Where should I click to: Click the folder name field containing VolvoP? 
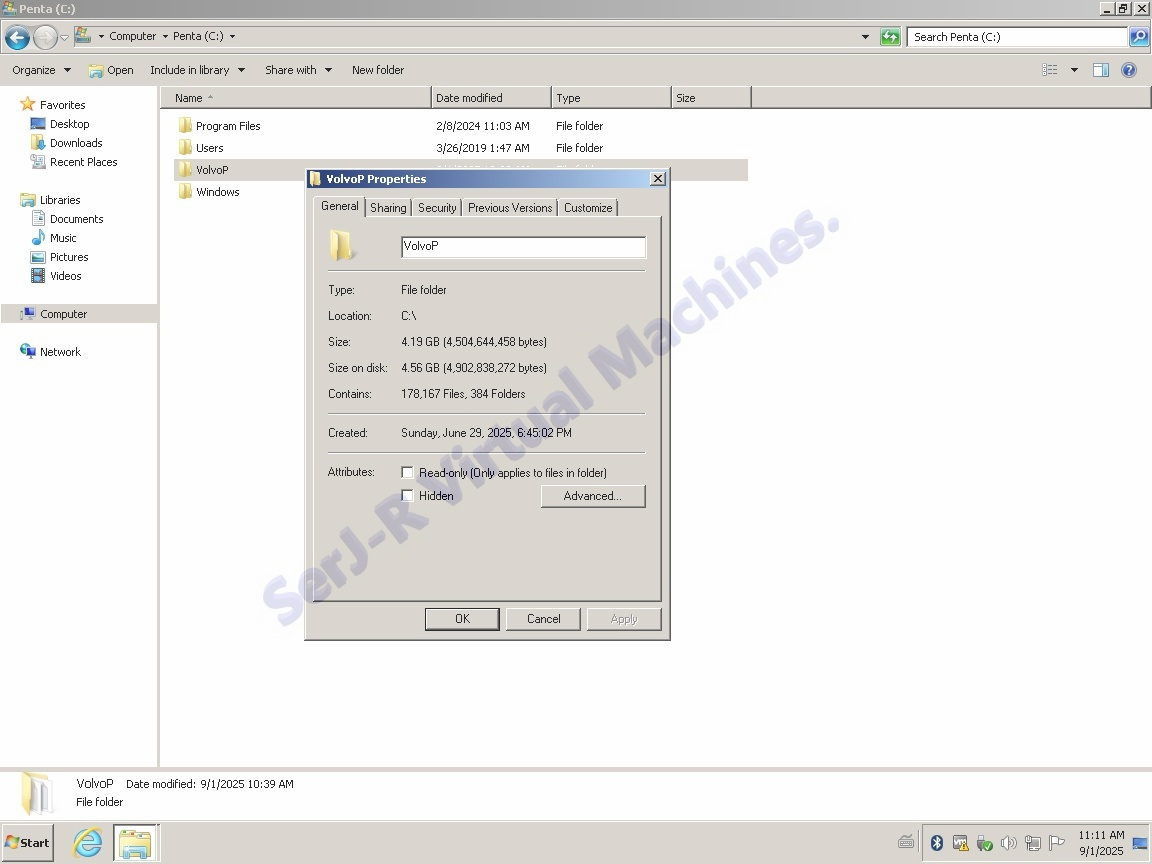click(x=523, y=246)
